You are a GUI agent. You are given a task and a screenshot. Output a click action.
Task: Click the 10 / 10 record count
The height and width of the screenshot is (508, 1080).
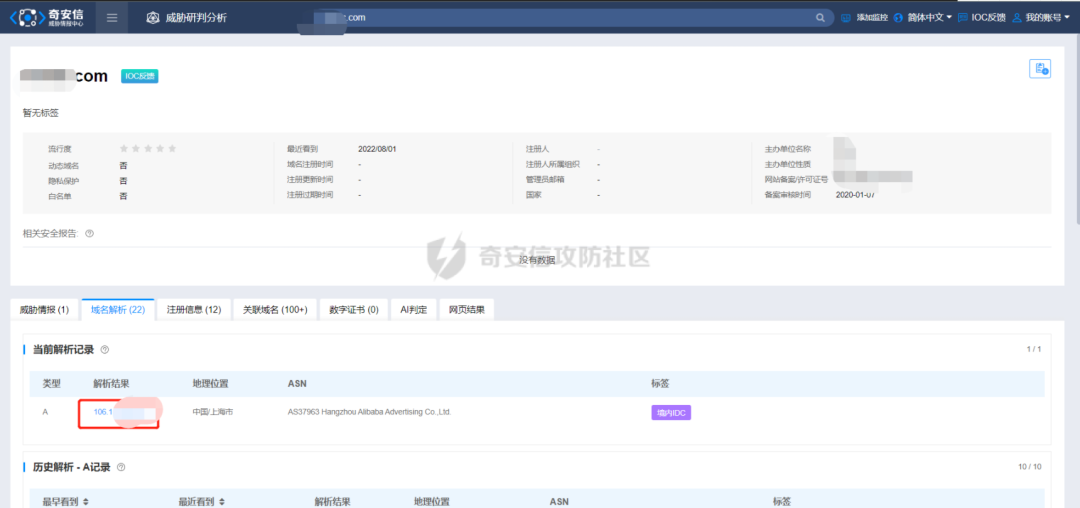[1030, 467]
